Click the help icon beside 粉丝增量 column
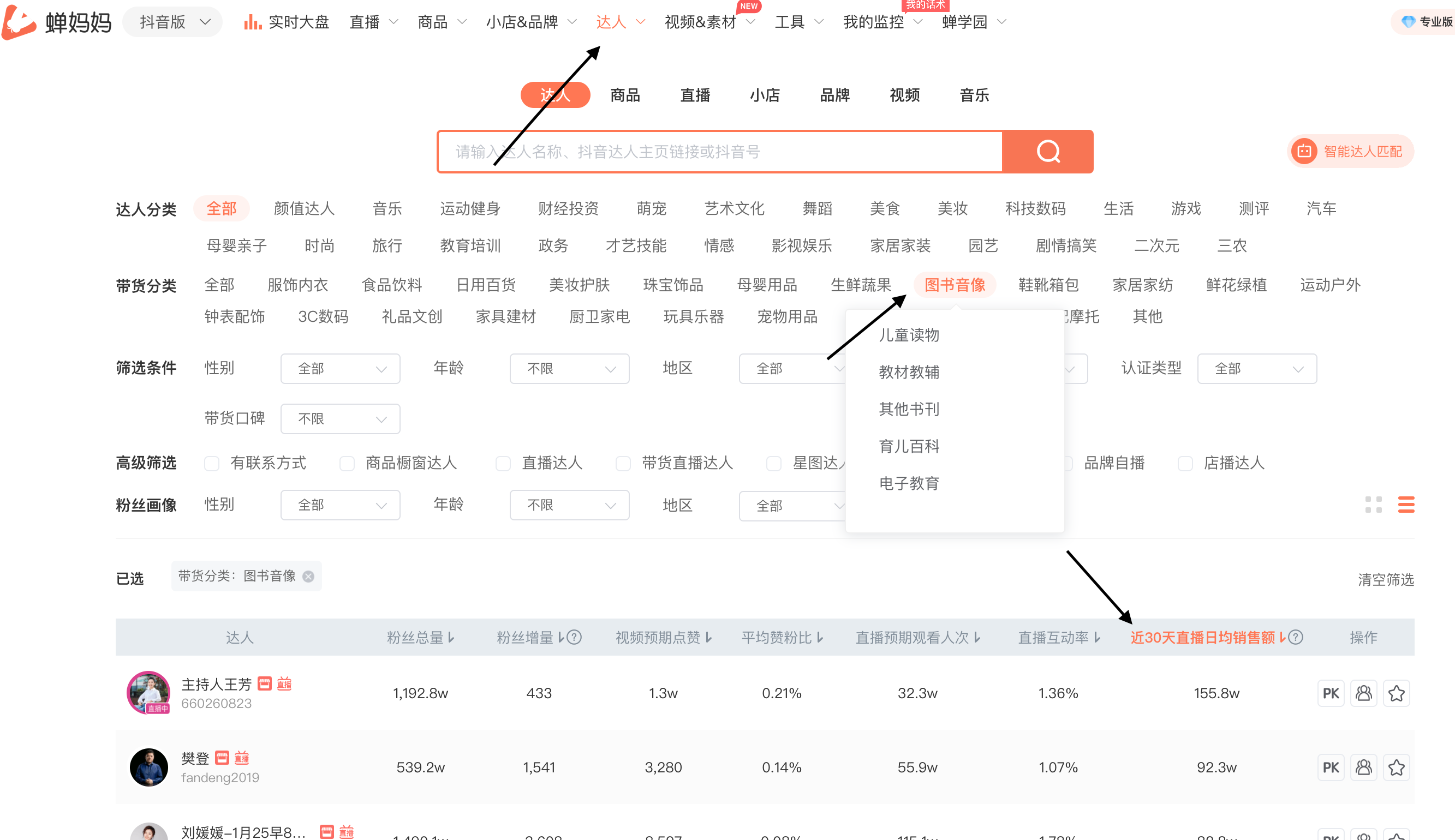Screen dimensions: 1455x840 [574, 638]
